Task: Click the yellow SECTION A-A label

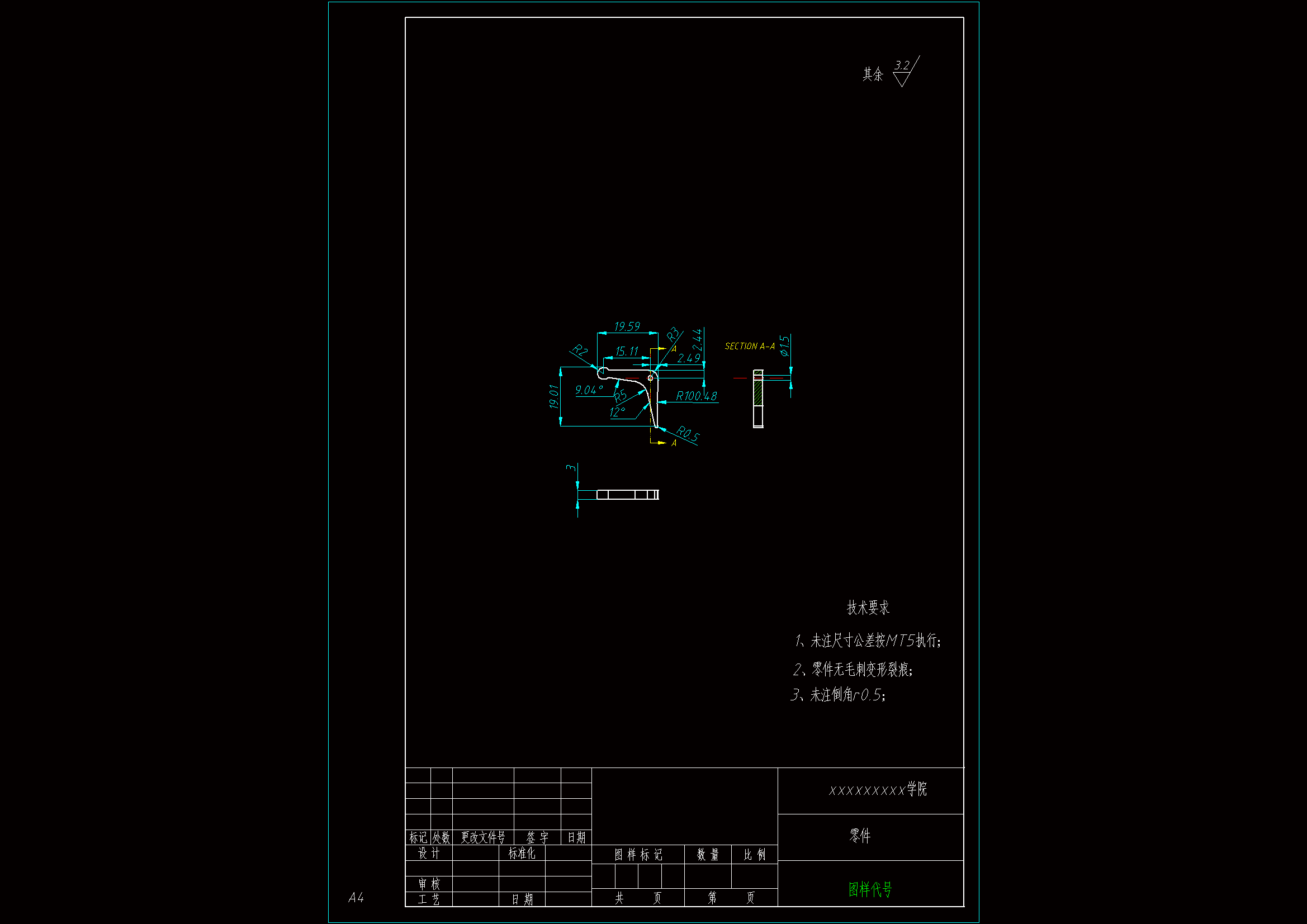Action: click(x=749, y=346)
